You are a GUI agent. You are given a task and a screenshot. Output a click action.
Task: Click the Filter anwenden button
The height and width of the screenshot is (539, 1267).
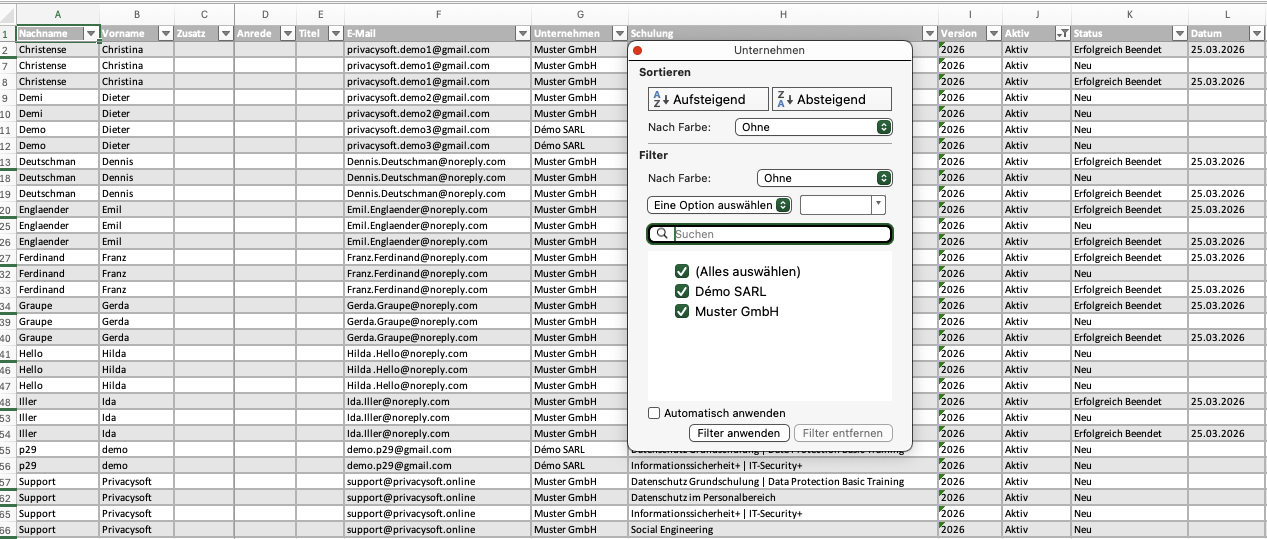coord(739,433)
